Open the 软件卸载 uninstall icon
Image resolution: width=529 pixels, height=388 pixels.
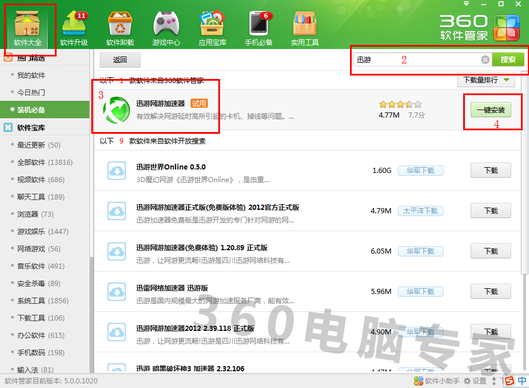[x=120, y=28]
